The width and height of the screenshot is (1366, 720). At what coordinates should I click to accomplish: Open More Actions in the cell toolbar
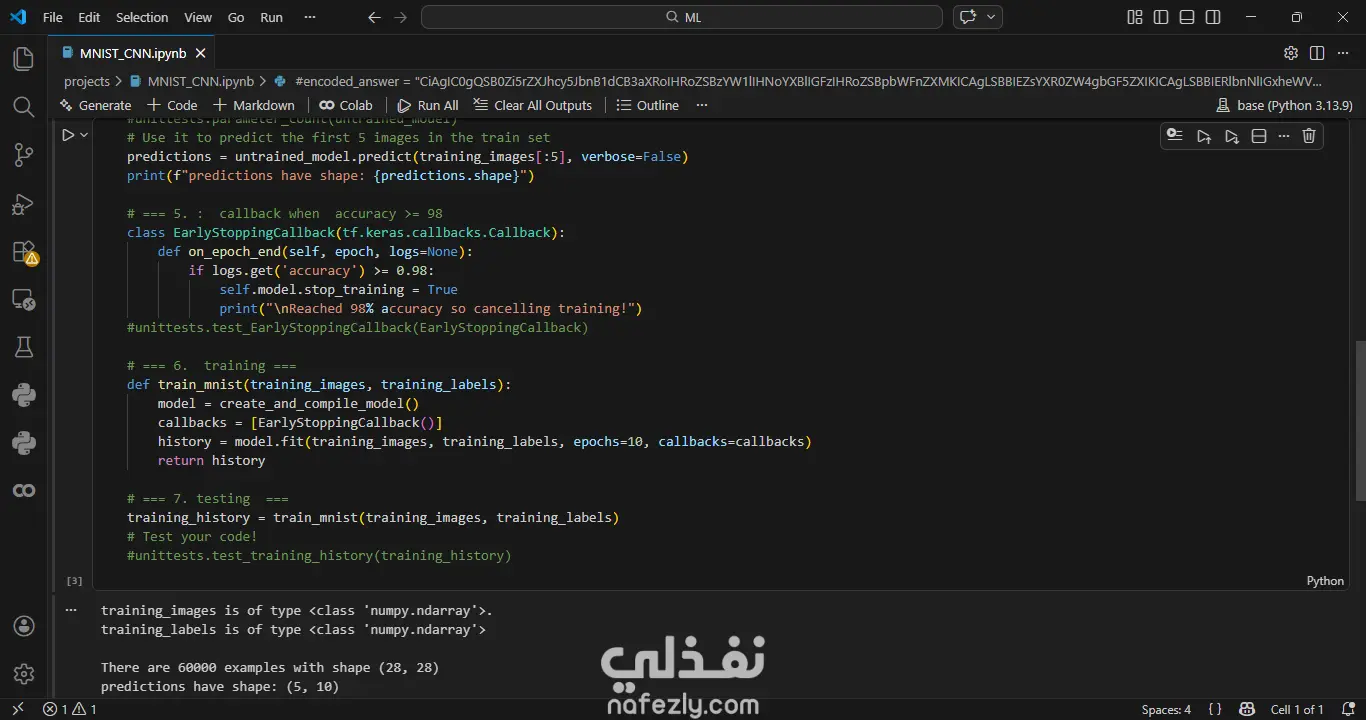point(1283,136)
